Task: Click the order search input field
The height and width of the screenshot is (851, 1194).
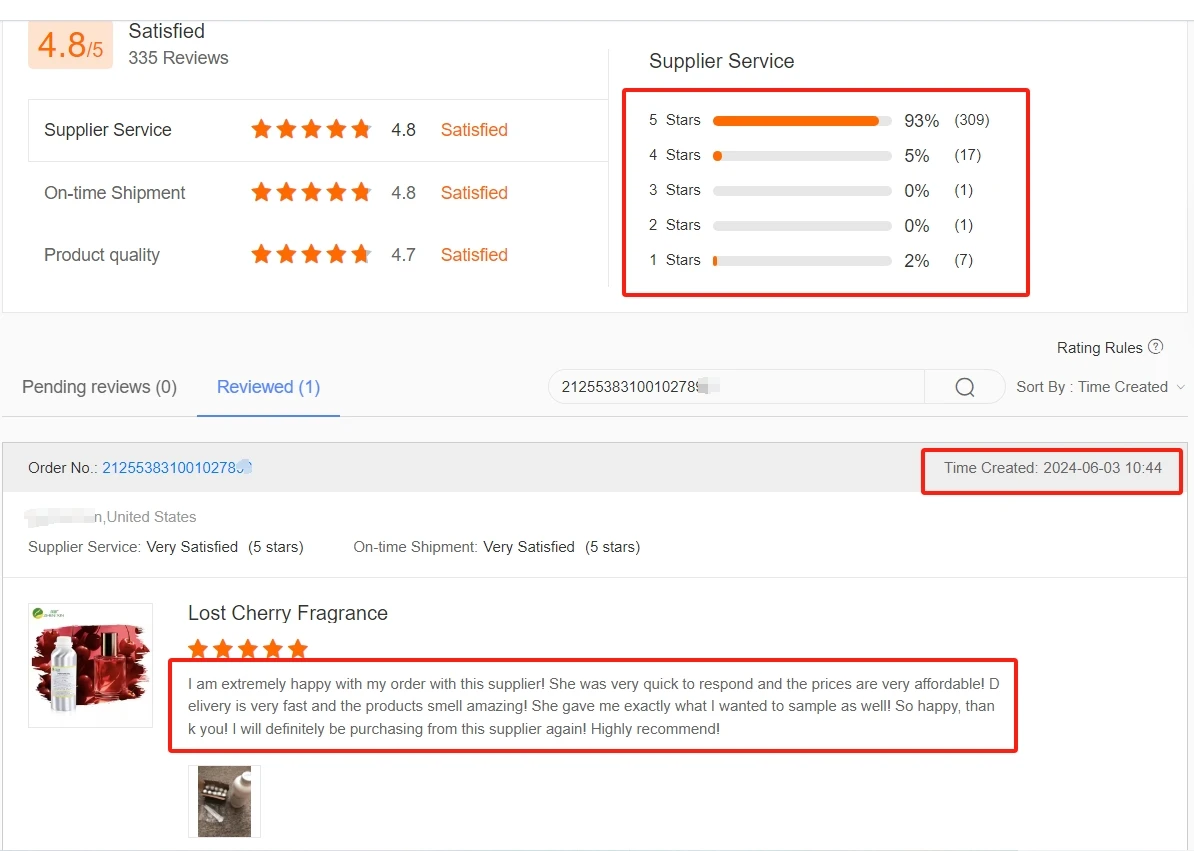Action: (735, 387)
